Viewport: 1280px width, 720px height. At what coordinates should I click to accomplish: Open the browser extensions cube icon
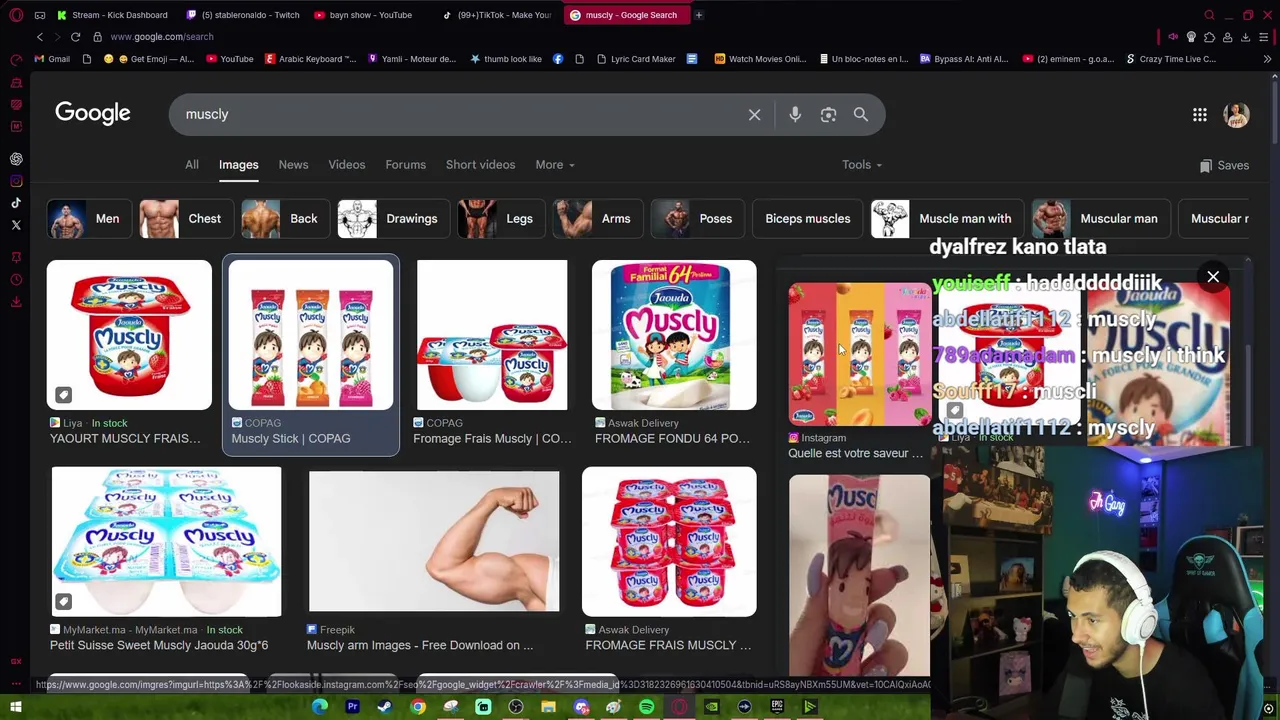tap(1209, 37)
